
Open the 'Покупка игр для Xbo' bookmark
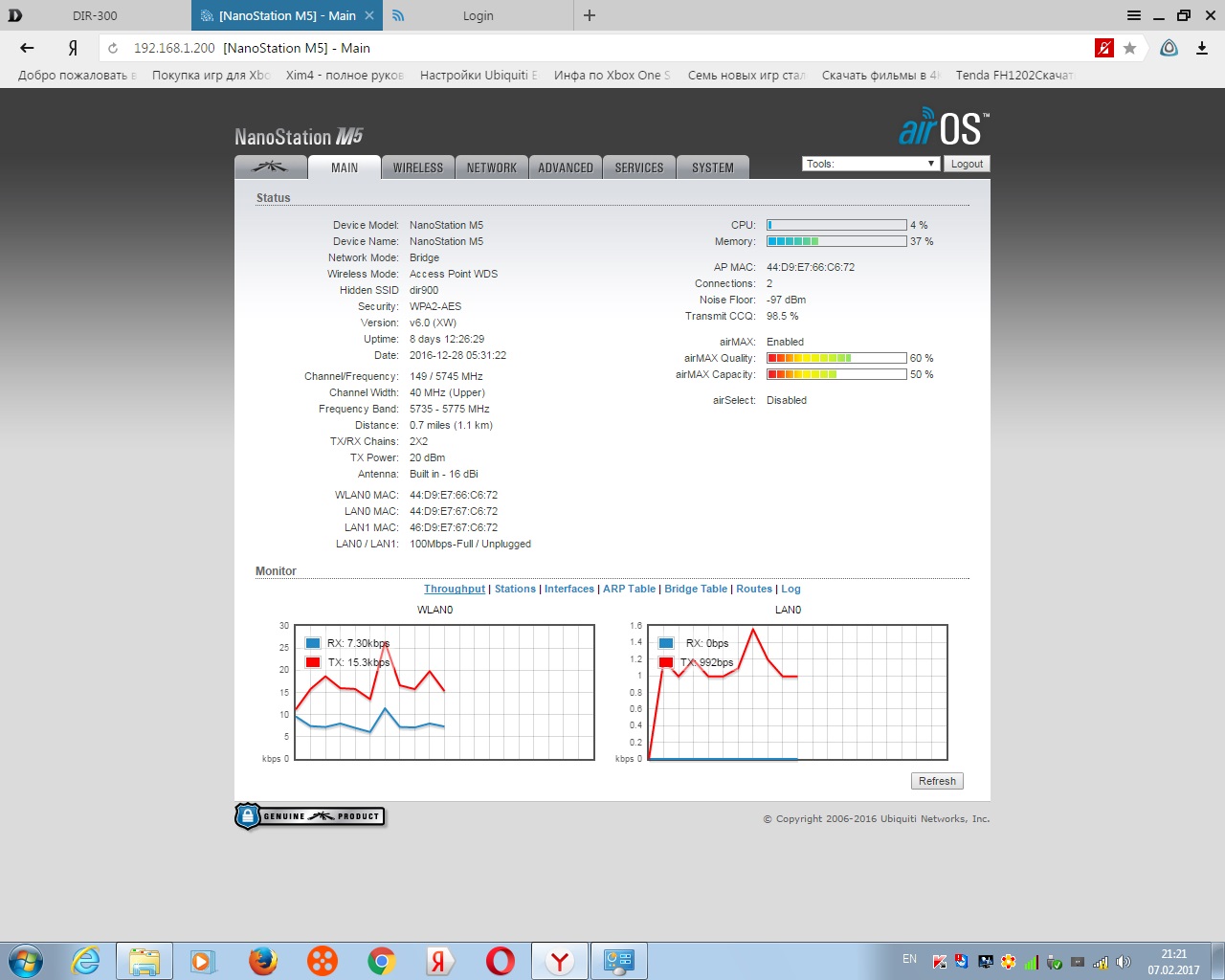coord(211,75)
